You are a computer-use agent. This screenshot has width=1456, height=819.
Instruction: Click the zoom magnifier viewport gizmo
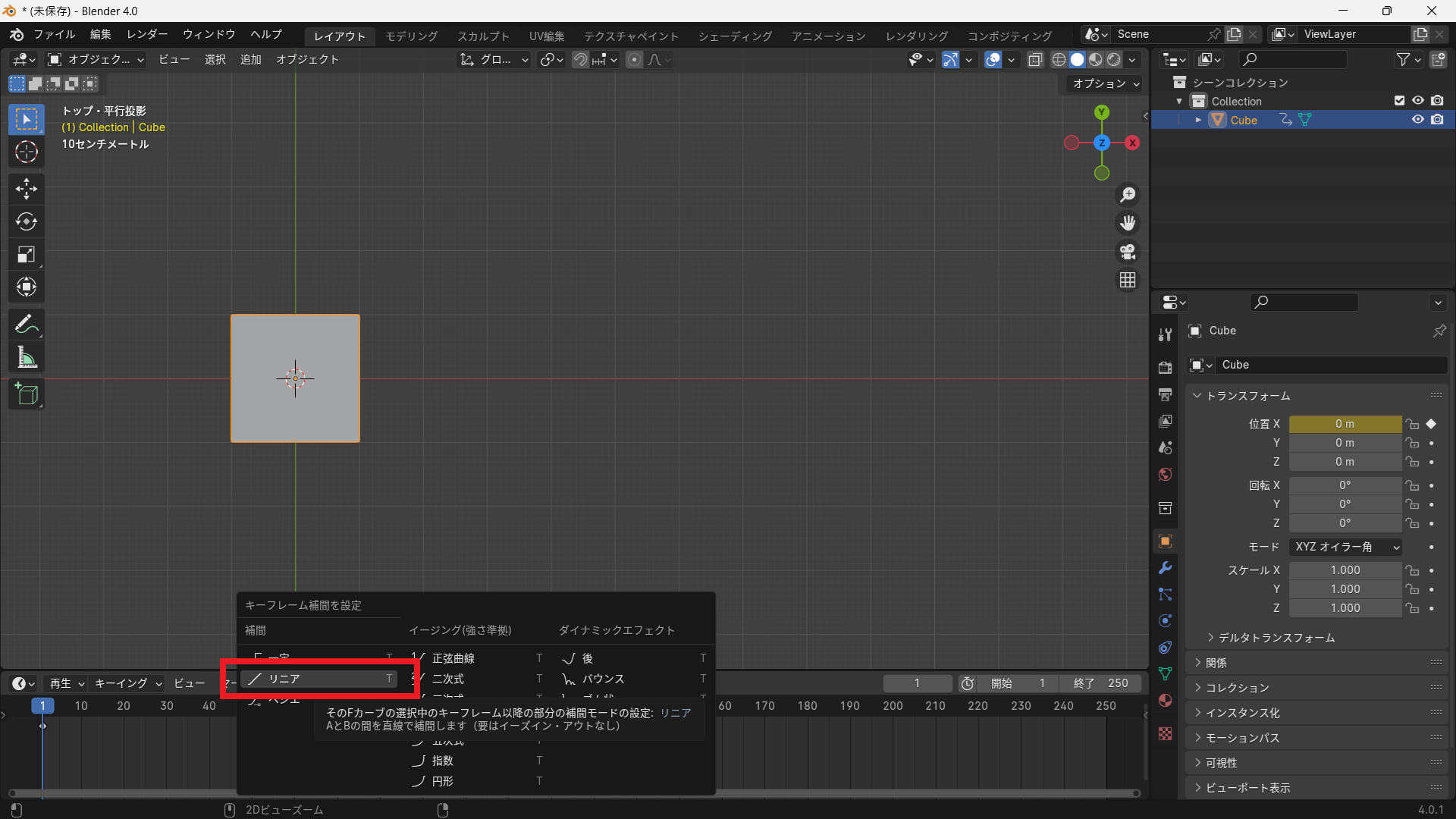point(1128,195)
